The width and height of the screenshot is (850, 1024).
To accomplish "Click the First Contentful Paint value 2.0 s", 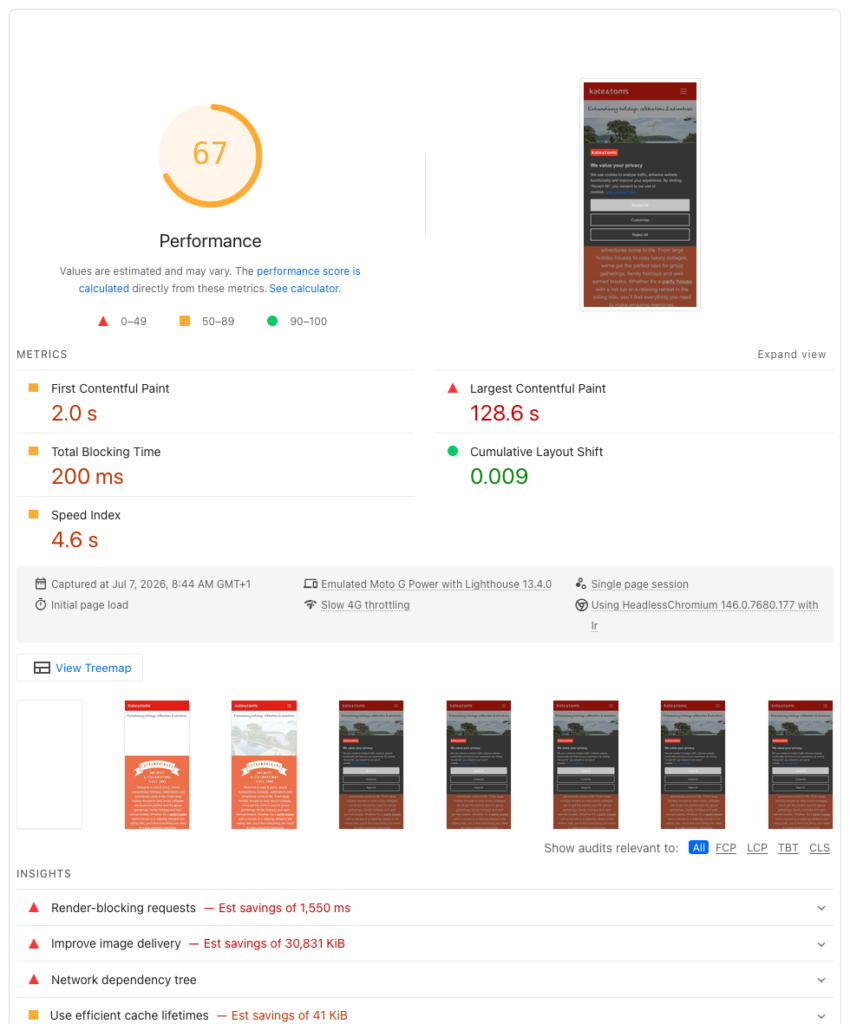I will pos(74,413).
